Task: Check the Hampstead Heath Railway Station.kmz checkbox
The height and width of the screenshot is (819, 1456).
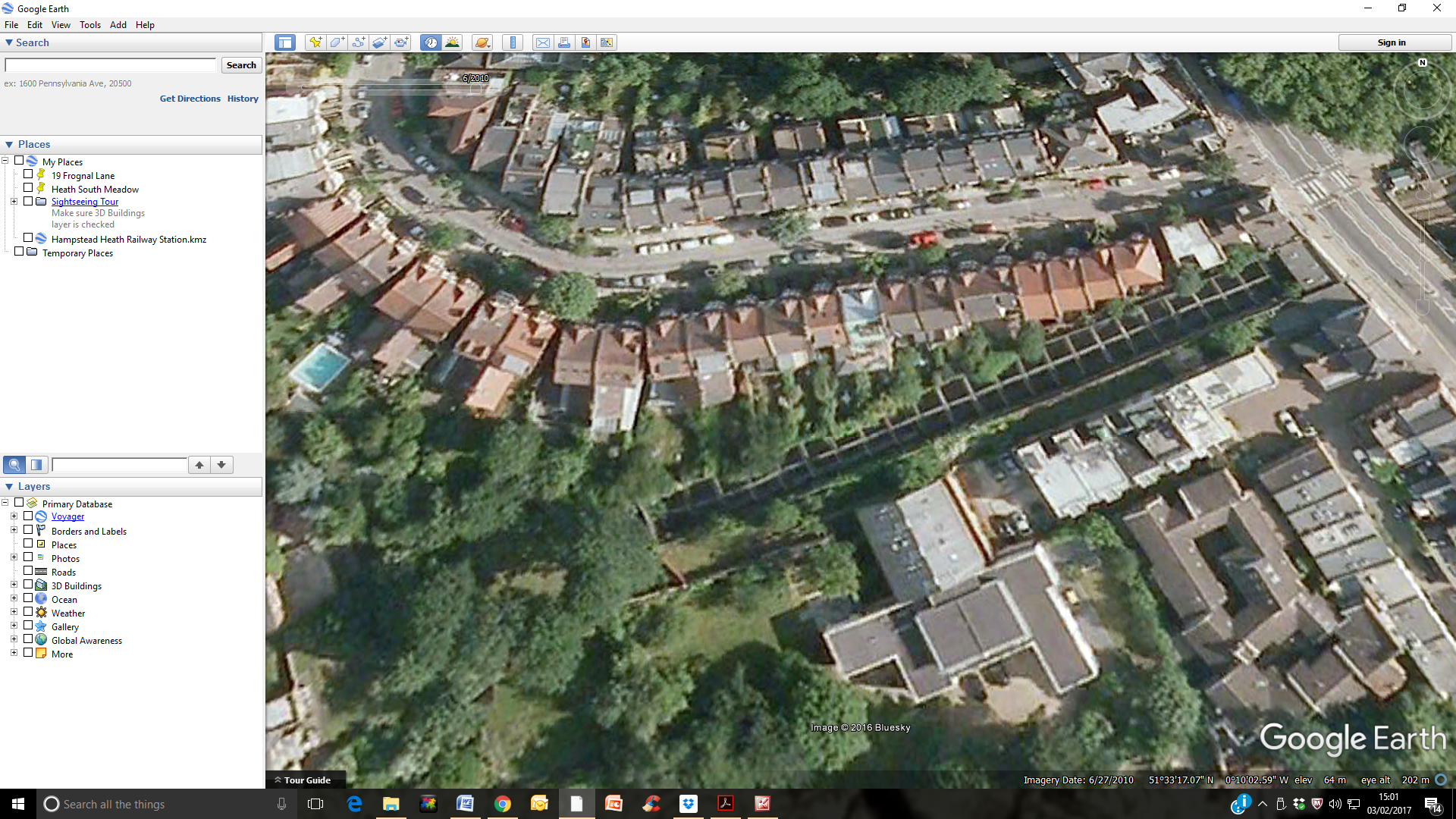Action: pyautogui.click(x=28, y=238)
